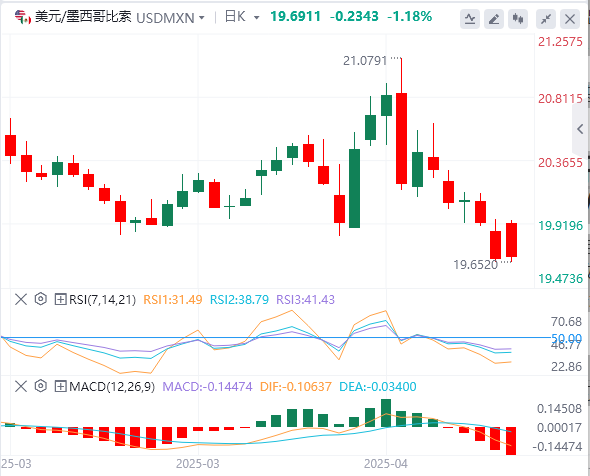590x476 pixels.
Task: Click the low price label 19.6520
Action: [476, 265]
